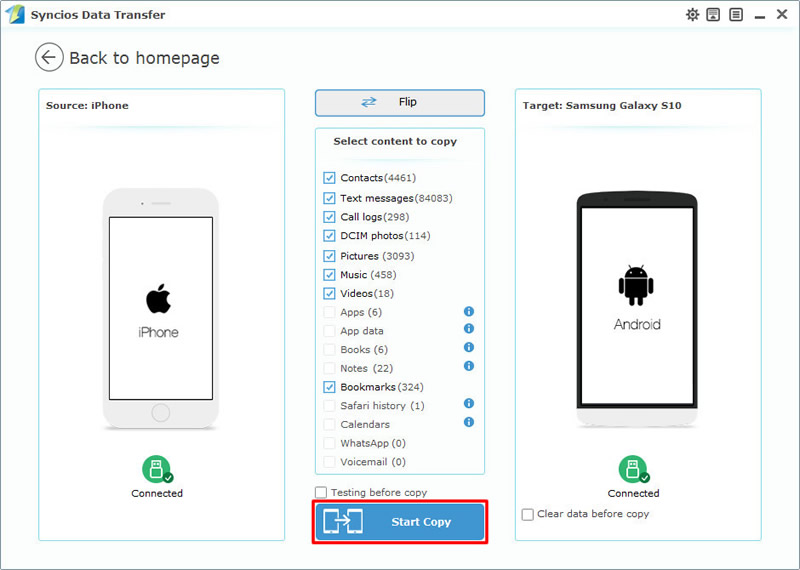Enable Clear data before copy

click(528, 514)
